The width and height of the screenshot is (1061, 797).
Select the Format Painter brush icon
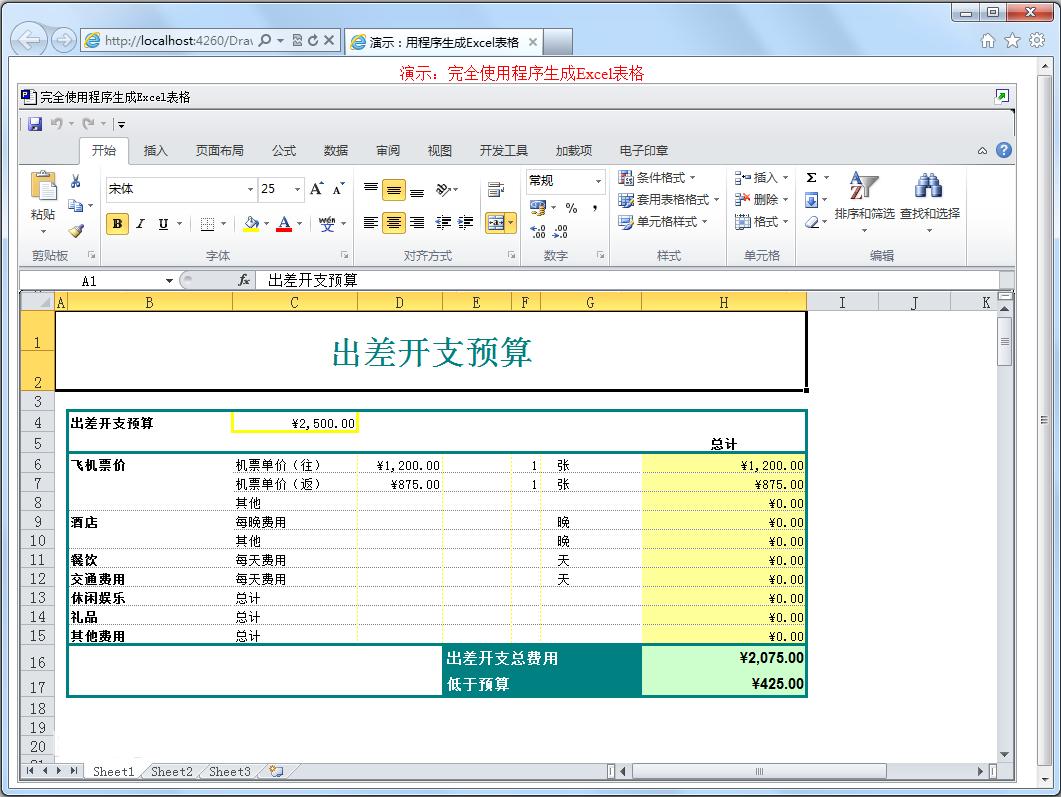(75, 230)
